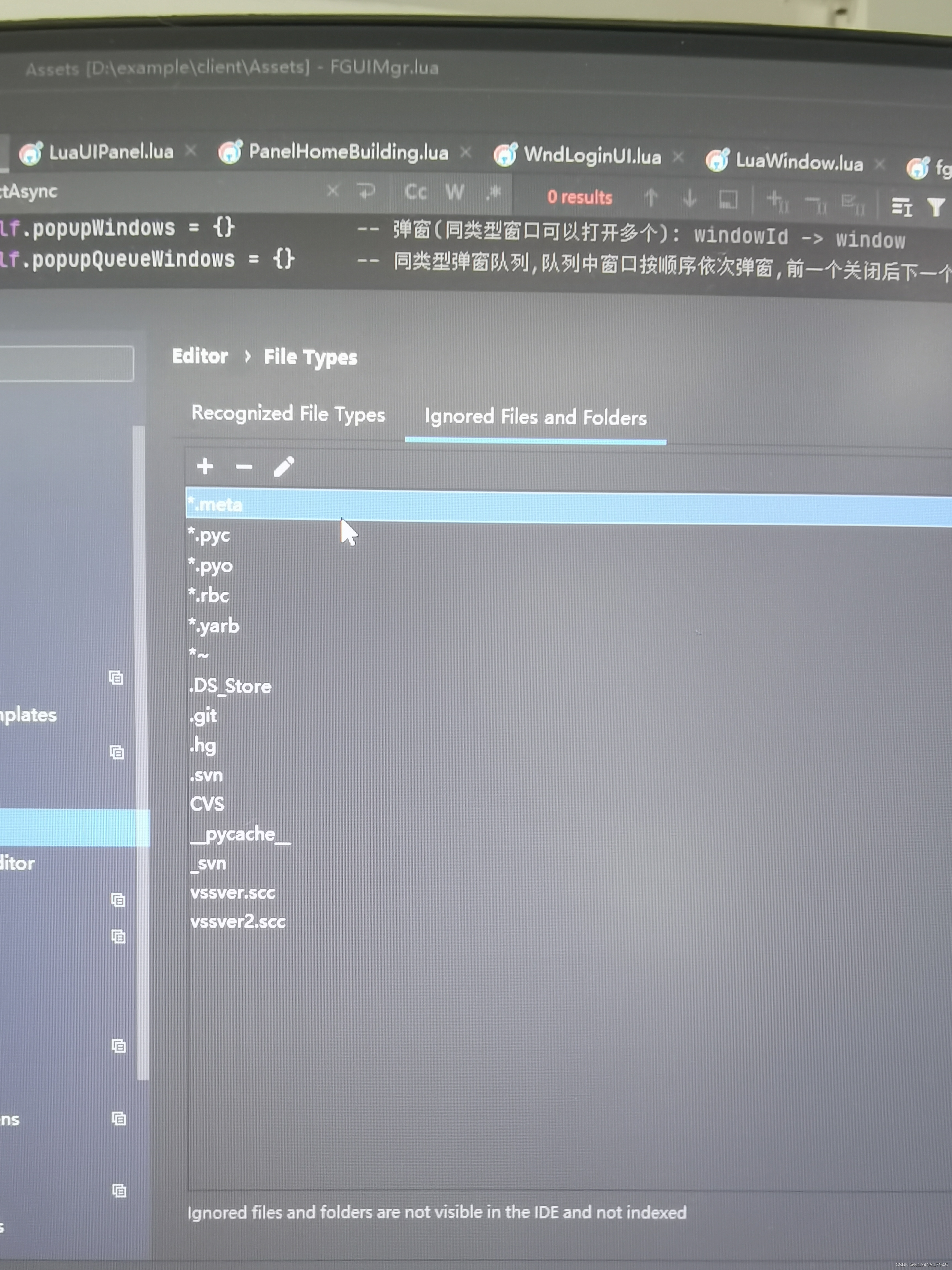The height and width of the screenshot is (1270, 952).
Task: Select Ignored Files and Folders tab
Action: (535, 417)
